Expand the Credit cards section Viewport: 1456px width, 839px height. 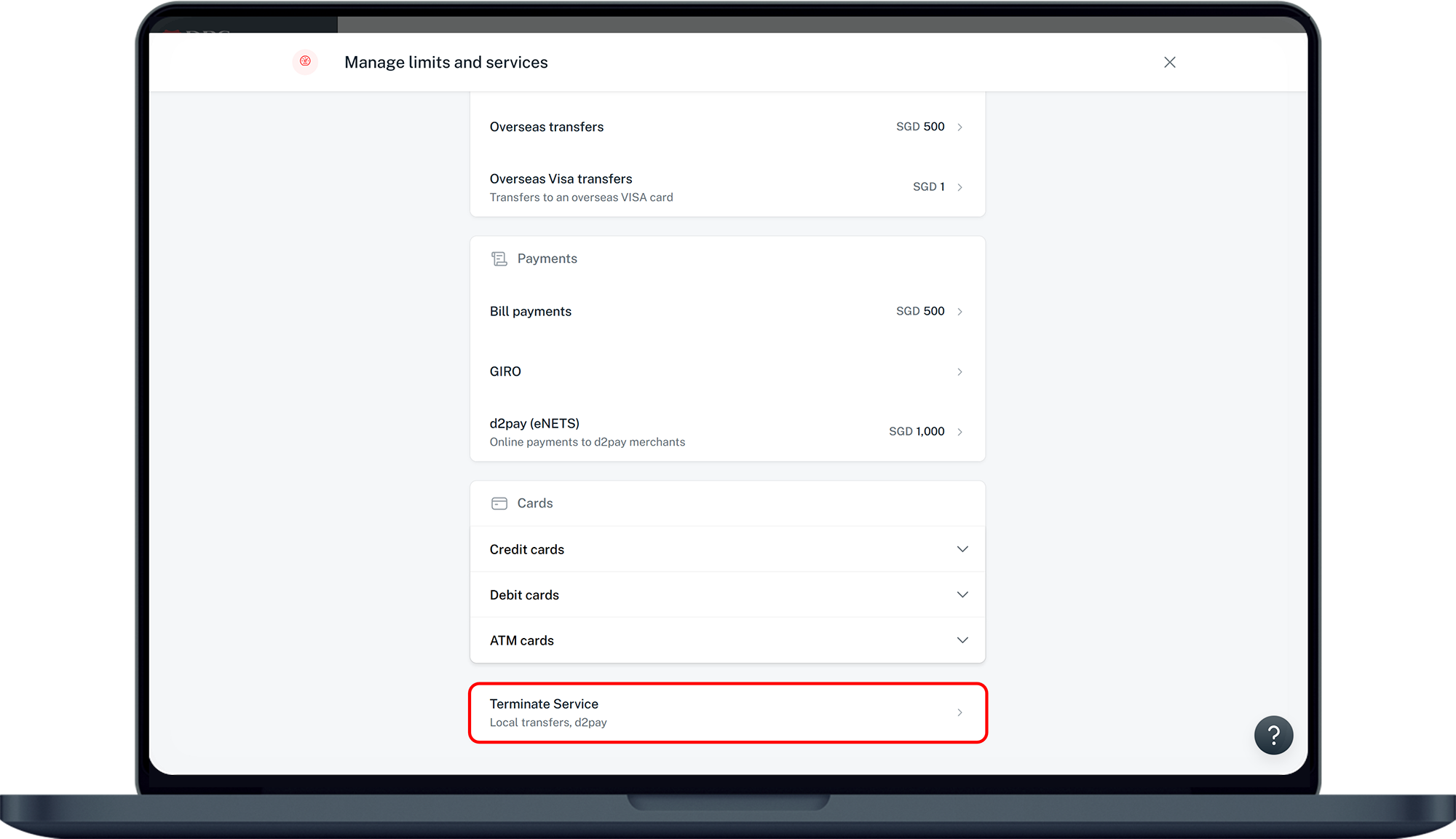(x=962, y=549)
